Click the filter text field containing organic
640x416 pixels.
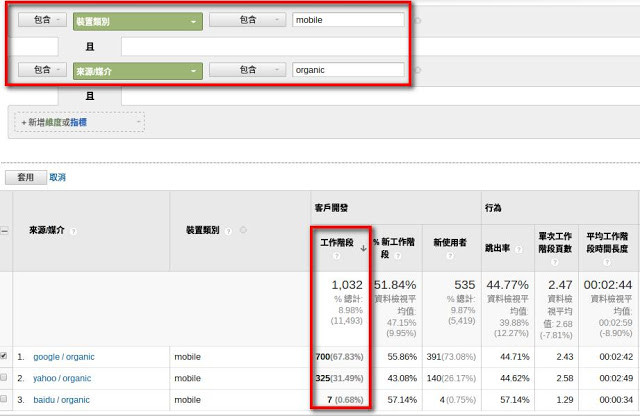(x=347, y=71)
